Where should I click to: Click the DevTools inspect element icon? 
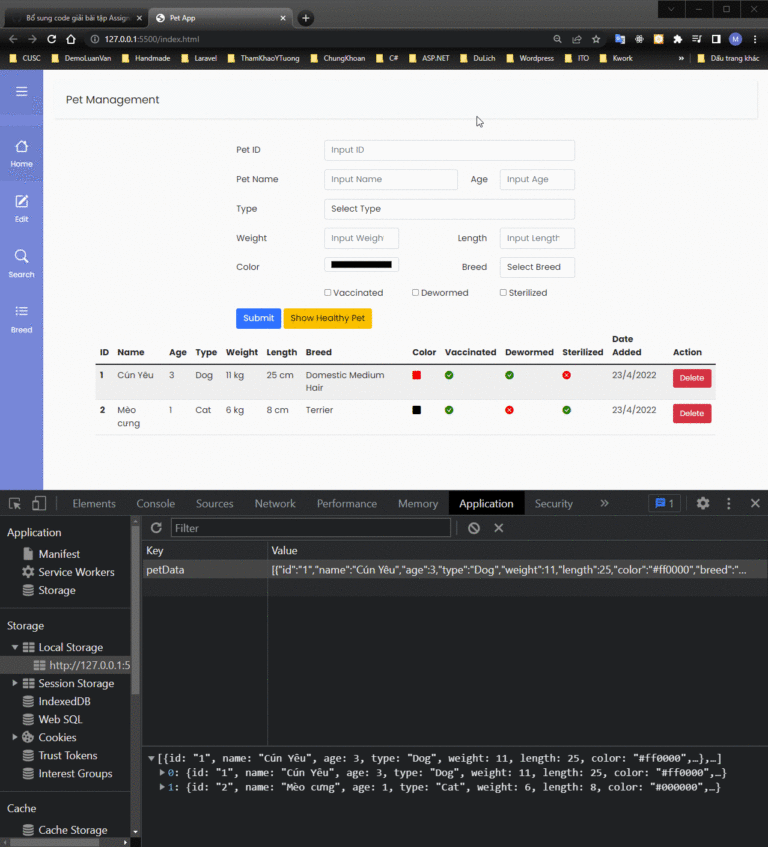[16, 503]
